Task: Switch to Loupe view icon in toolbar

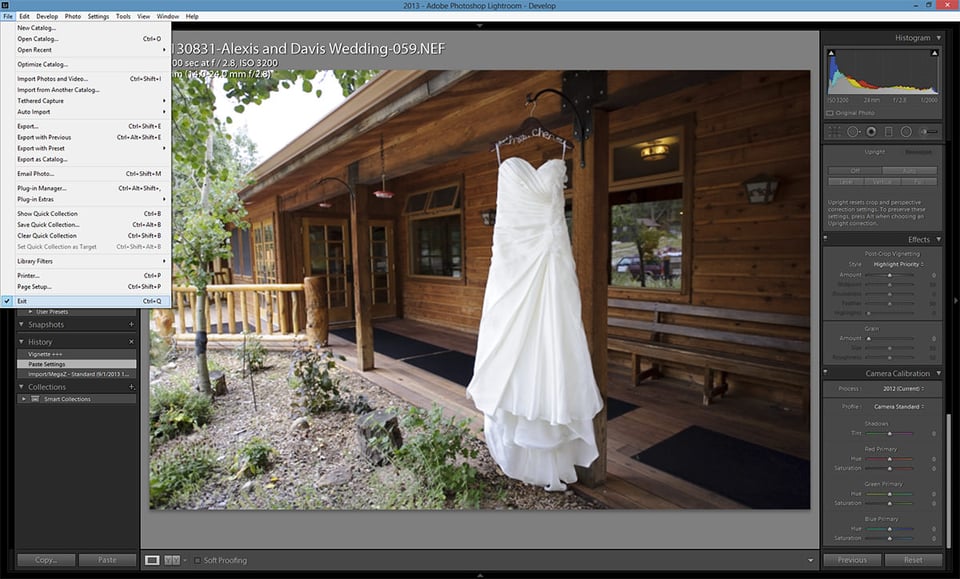Action: pos(152,560)
